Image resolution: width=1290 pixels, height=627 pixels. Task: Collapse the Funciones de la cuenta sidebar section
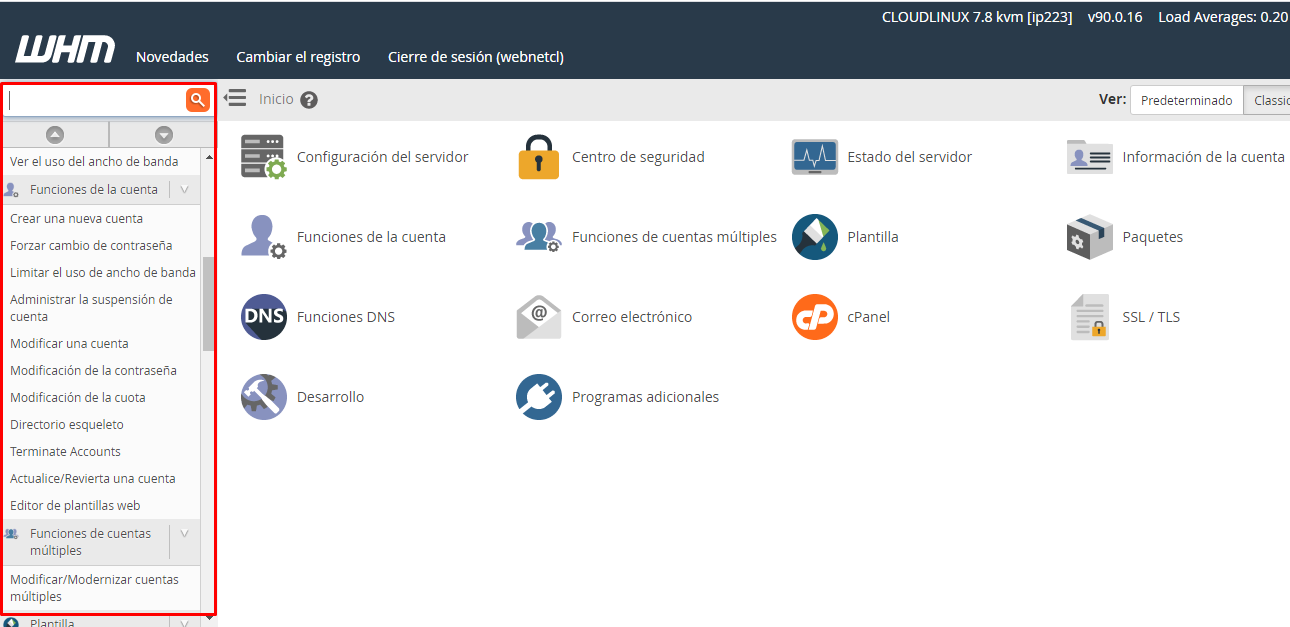(x=184, y=189)
